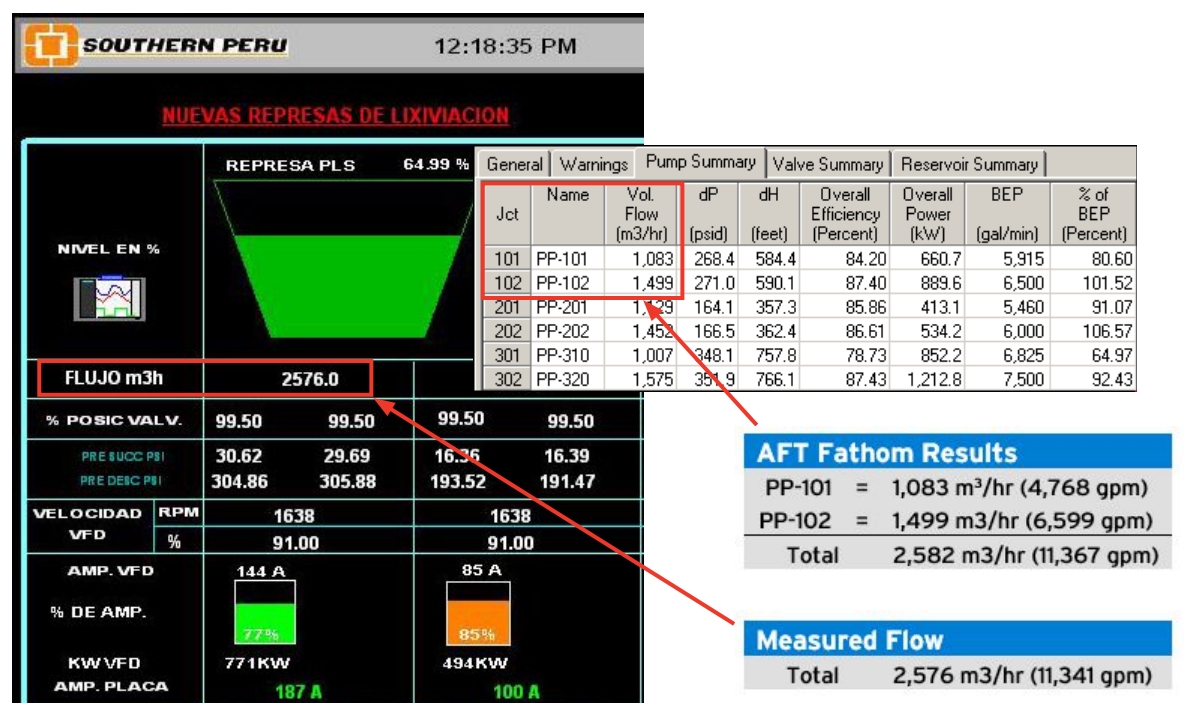Click the 64.99 % level reading

(x=434, y=161)
